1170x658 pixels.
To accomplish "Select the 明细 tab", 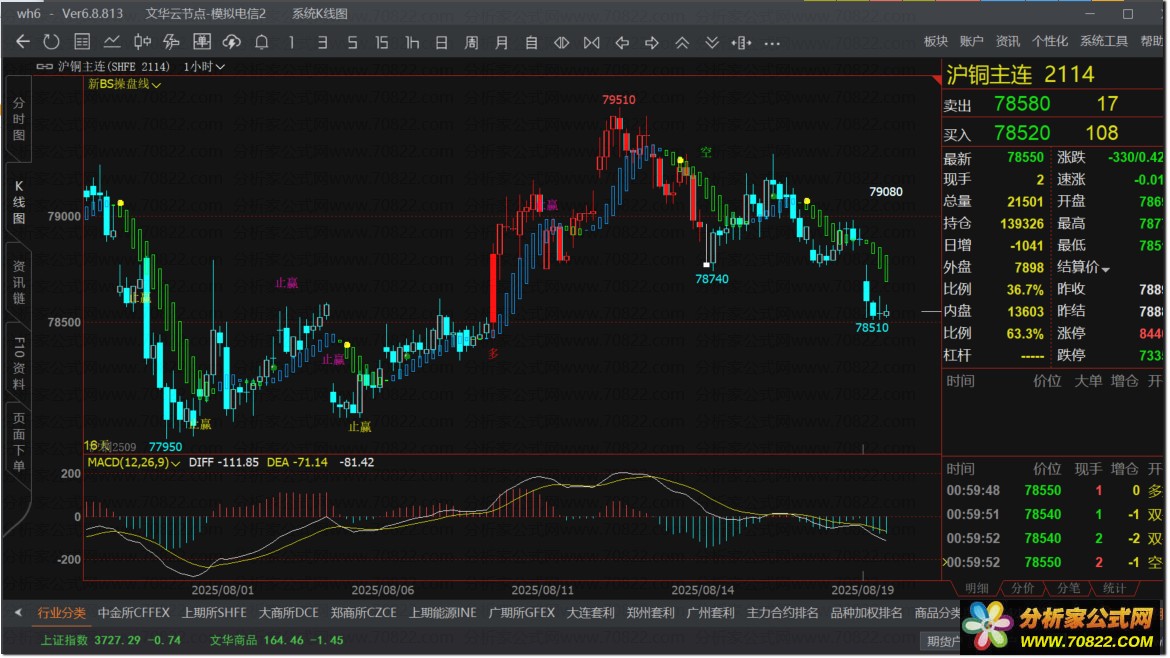I will (976, 589).
